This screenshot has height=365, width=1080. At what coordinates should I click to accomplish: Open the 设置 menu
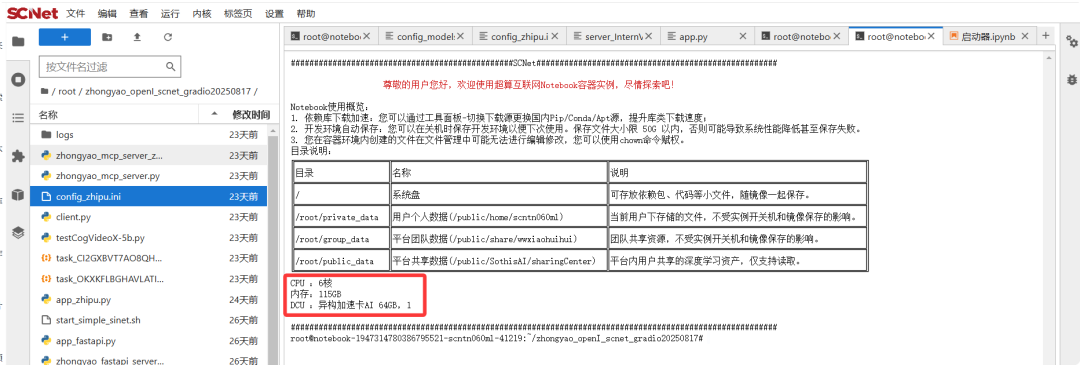274,14
